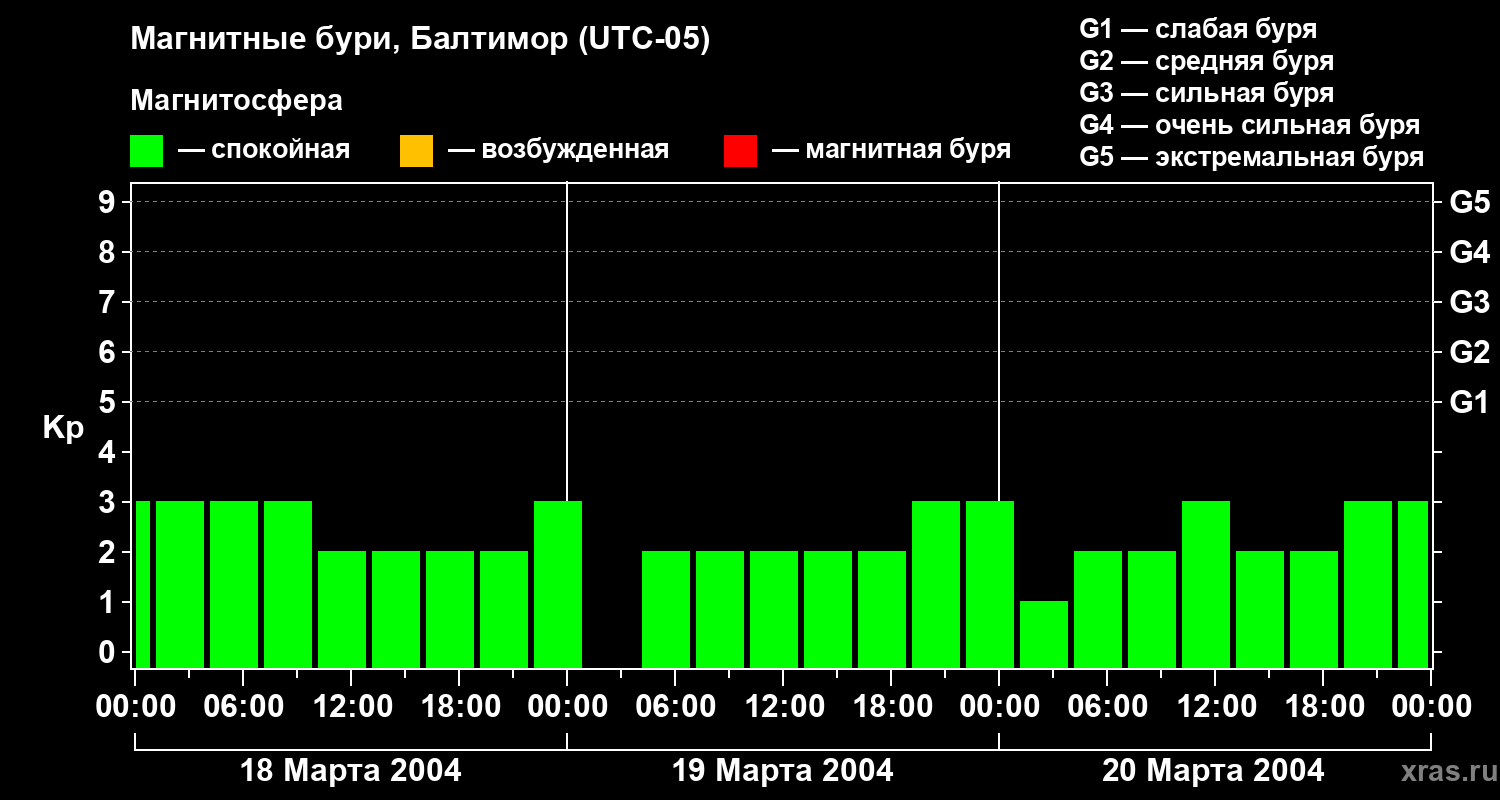Click the 'Kp' vertical axis label

[x=63, y=428]
